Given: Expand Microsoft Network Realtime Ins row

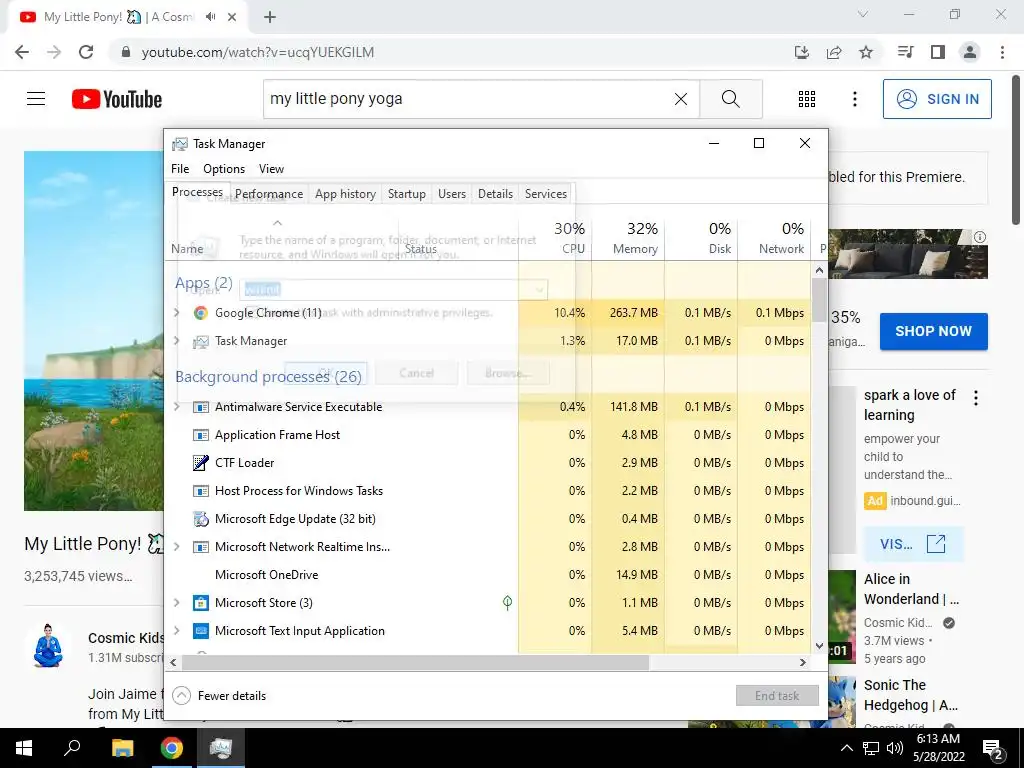Looking at the screenshot, I should click(x=176, y=547).
